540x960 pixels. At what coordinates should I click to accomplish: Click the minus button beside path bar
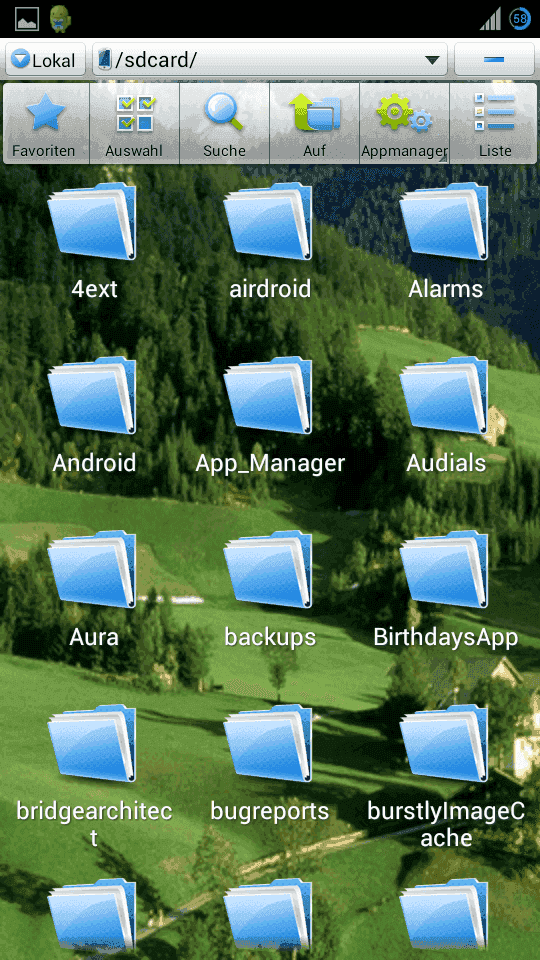pyautogui.click(x=494, y=59)
